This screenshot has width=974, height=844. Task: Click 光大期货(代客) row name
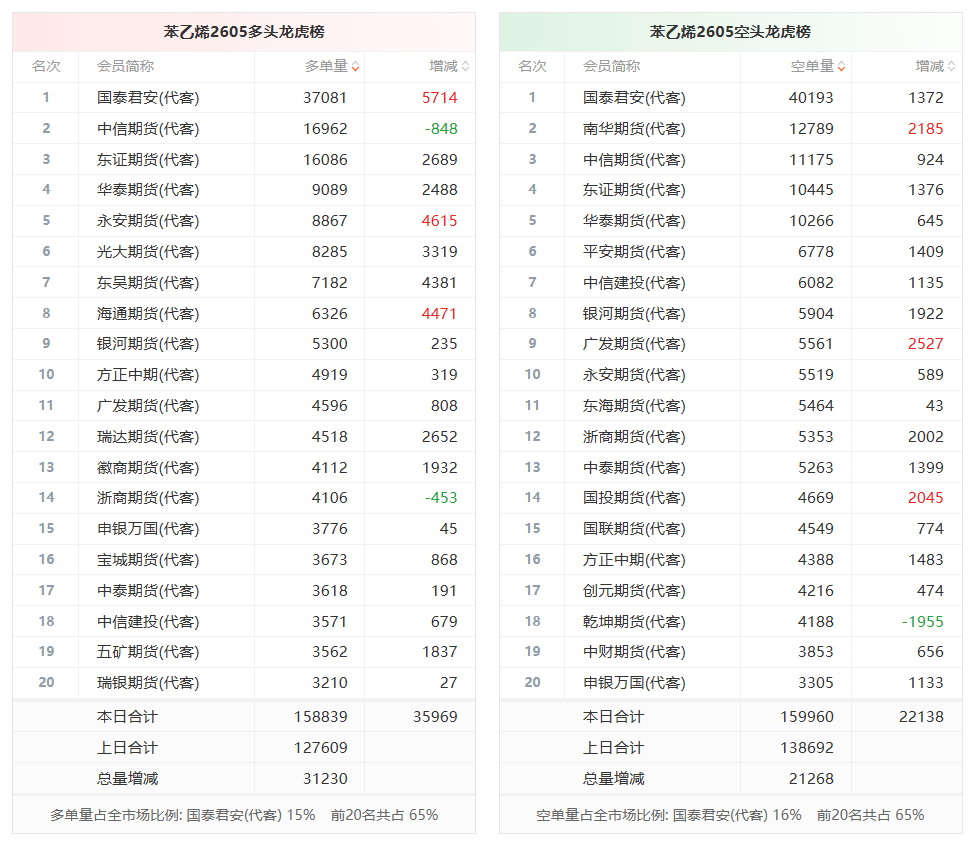[x=148, y=252]
